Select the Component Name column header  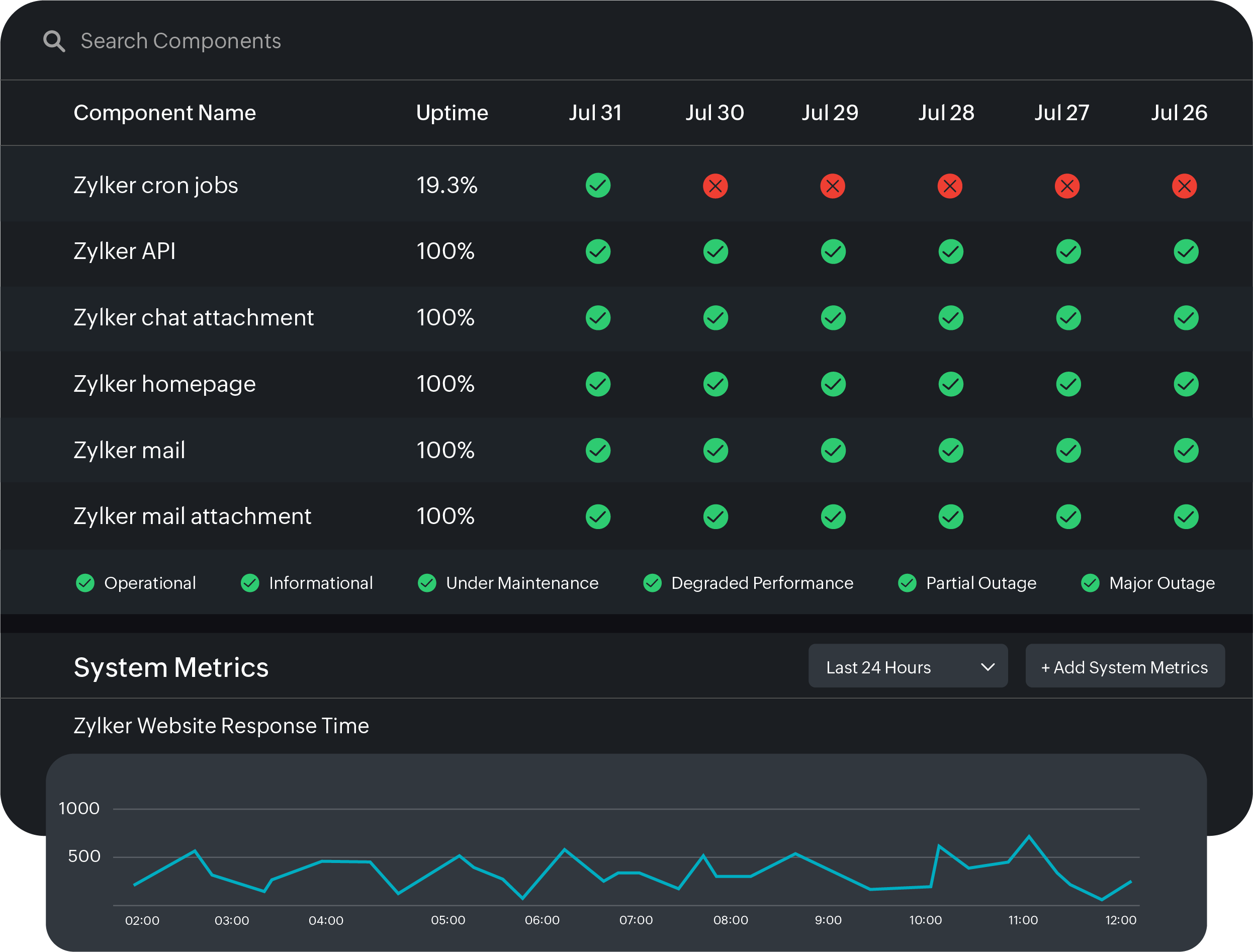165,113
